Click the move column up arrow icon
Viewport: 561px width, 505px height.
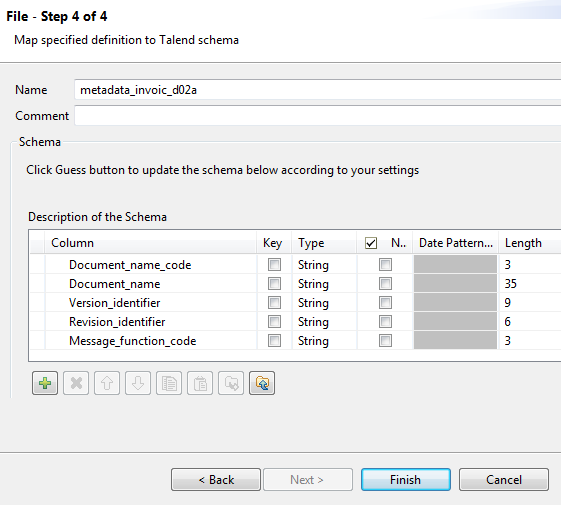point(107,383)
